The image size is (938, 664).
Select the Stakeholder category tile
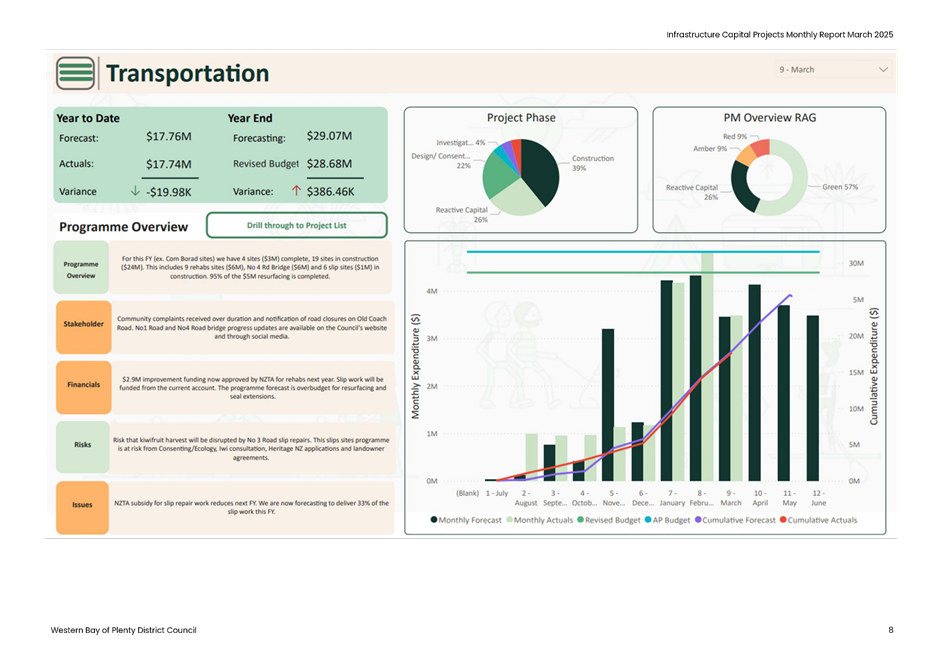(82, 325)
